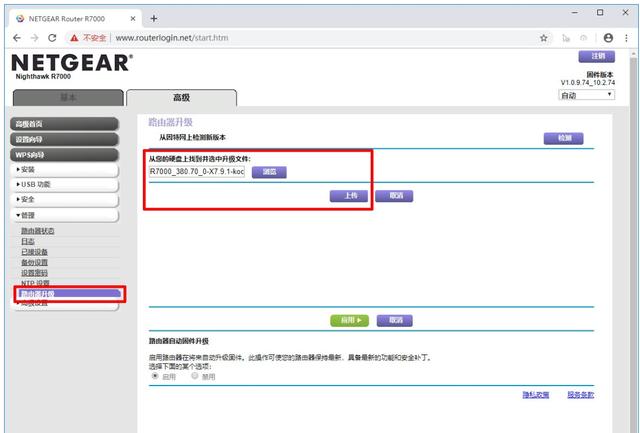This screenshot has width=640, height=433.
Task: Open the NTP 设置 link
Action: [x=35, y=283]
